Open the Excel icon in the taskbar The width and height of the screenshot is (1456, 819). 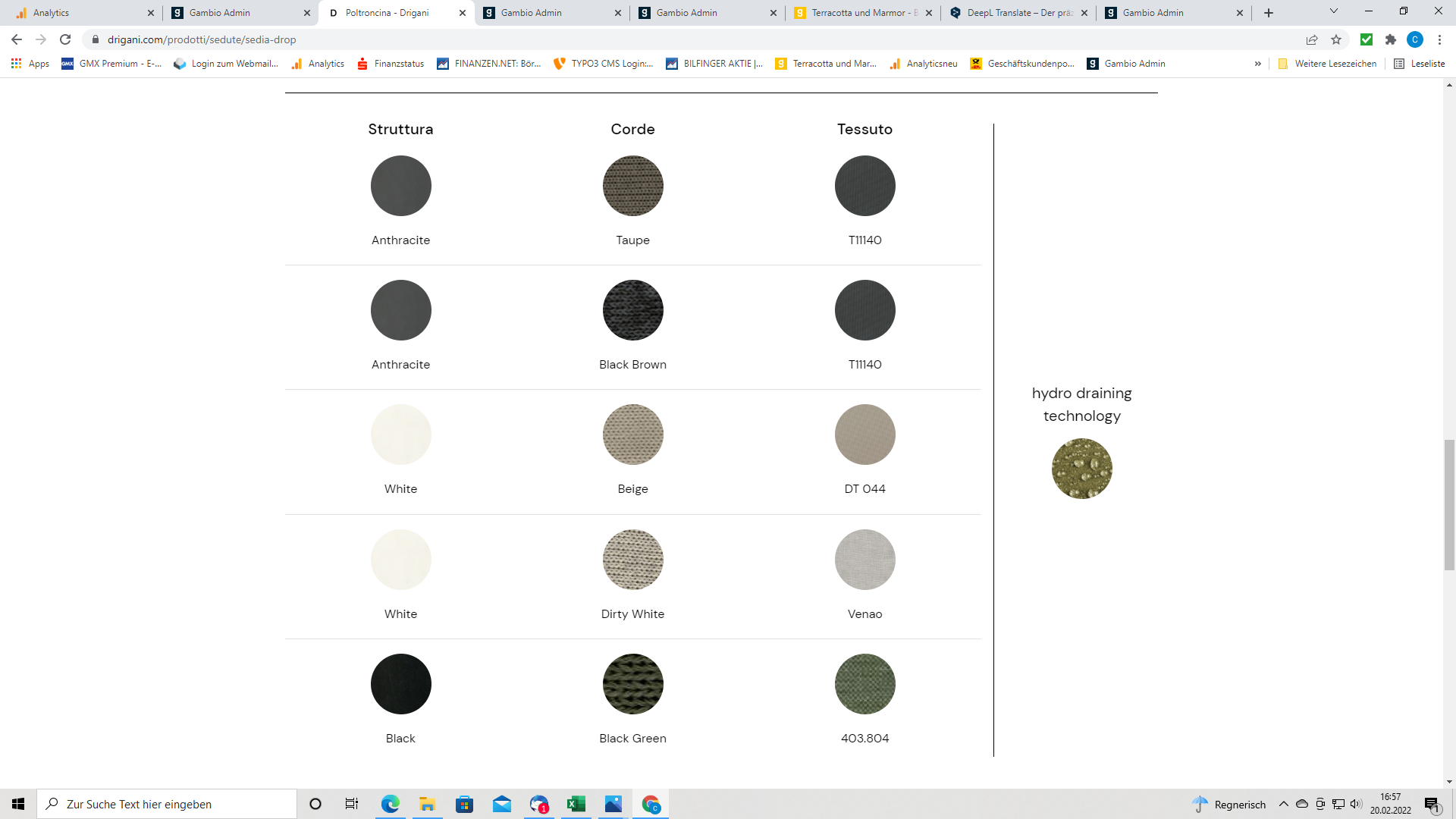point(576,804)
